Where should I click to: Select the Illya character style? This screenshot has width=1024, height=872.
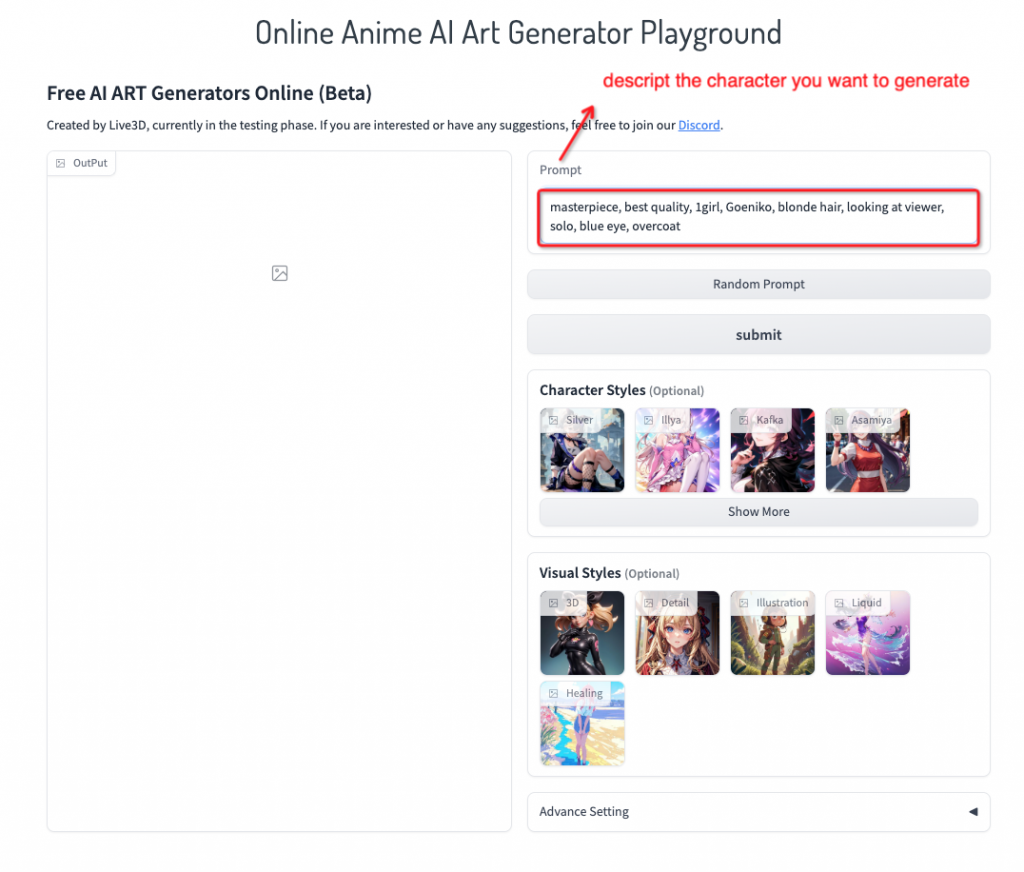click(677, 450)
